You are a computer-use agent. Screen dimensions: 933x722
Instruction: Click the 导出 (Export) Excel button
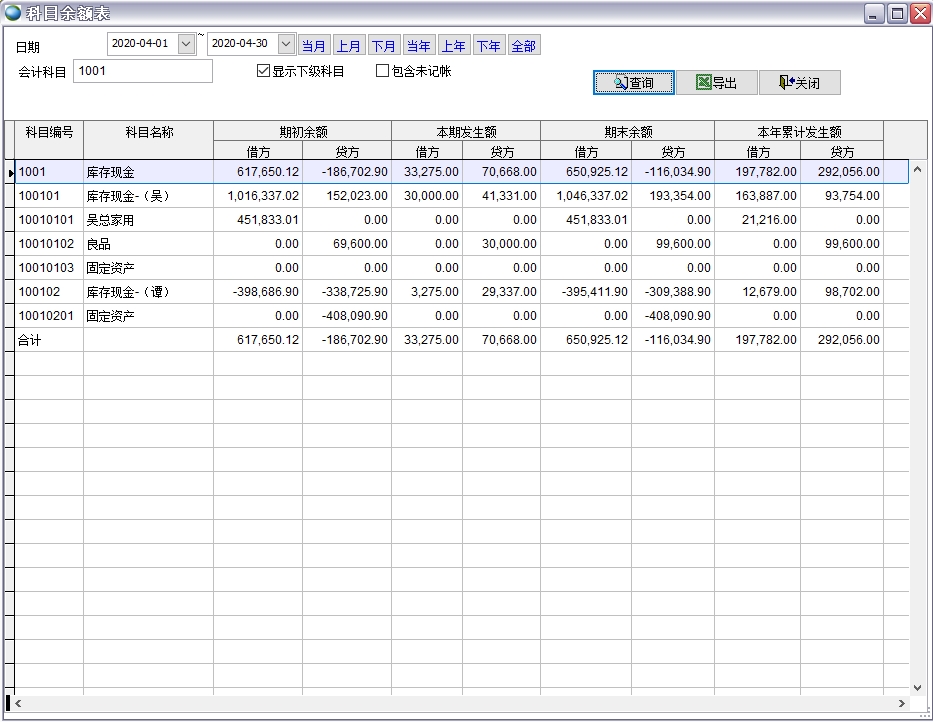(x=716, y=83)
